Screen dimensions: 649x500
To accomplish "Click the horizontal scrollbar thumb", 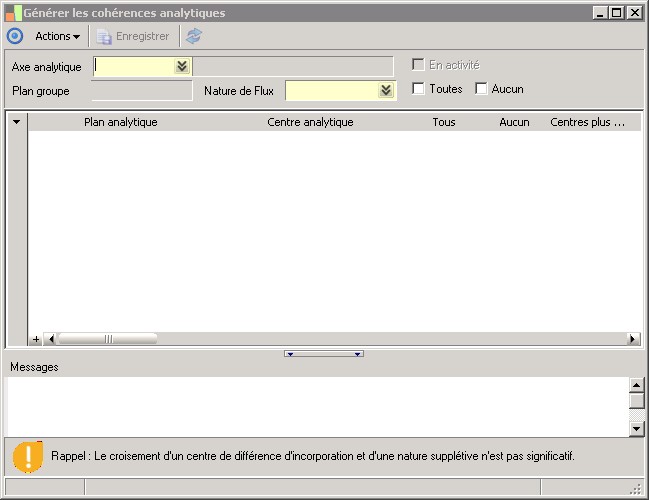I will pyautogui.click(x=108, y=339).
